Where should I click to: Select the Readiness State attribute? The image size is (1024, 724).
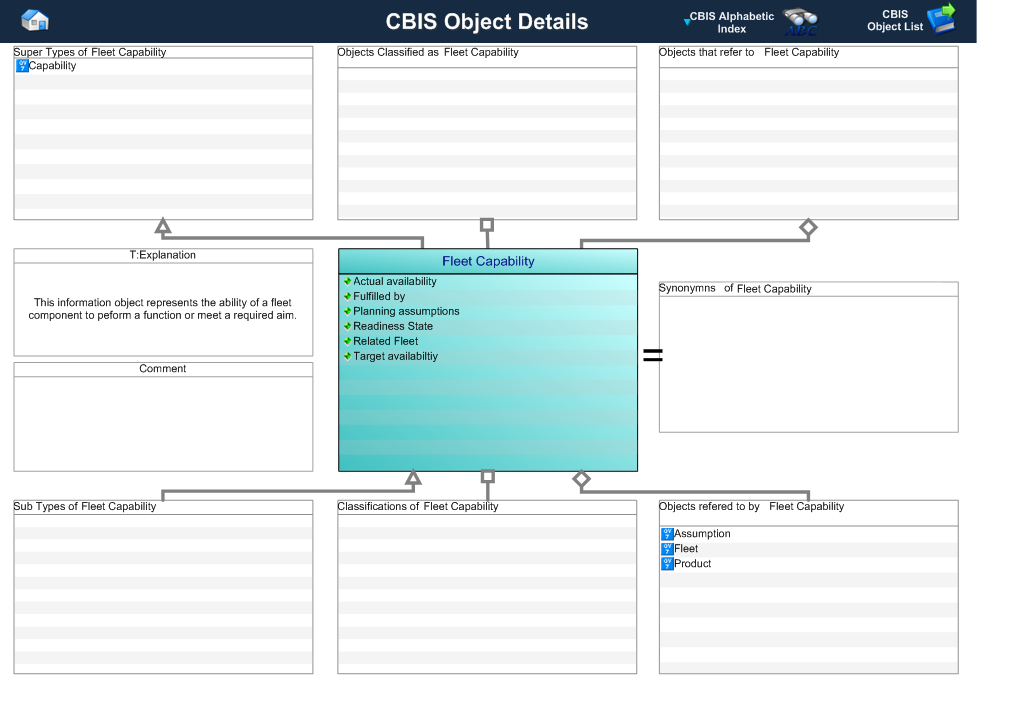pyautogui.click(x=392, y=326)
